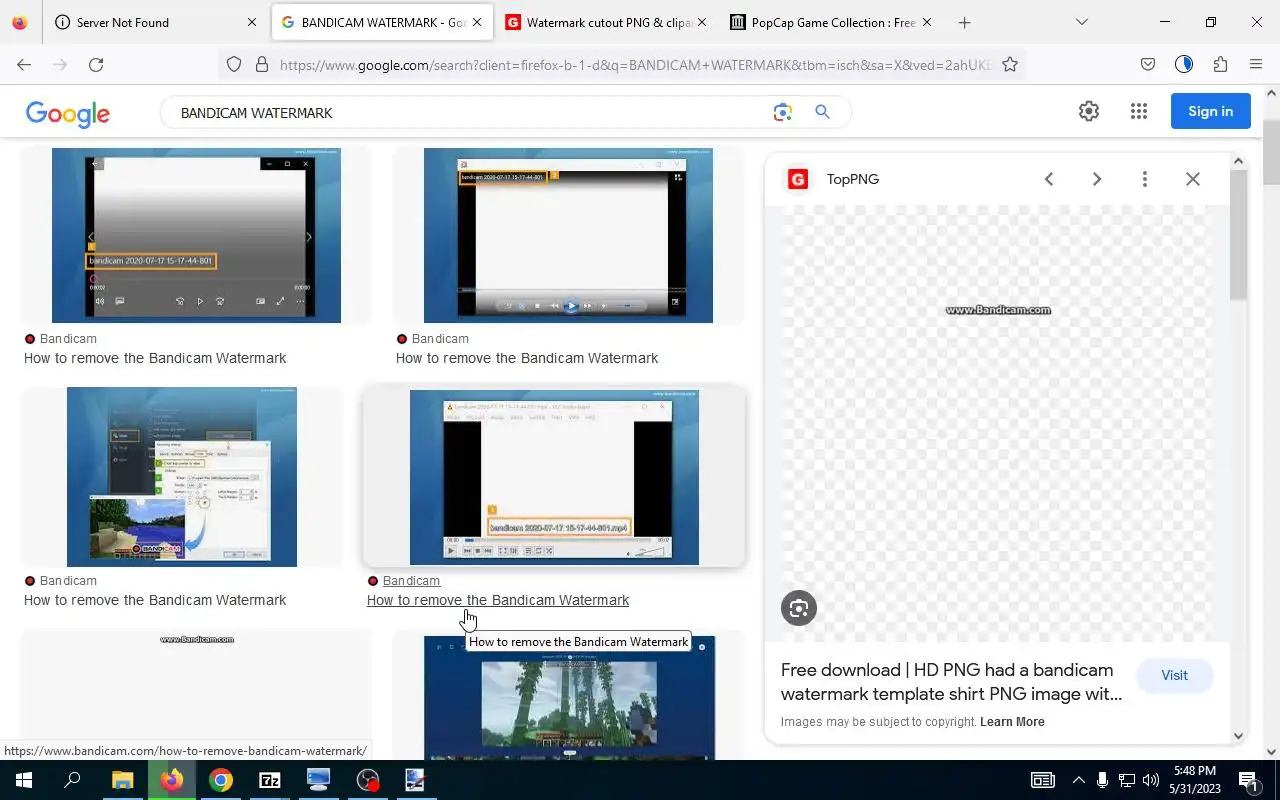This screenshot has height=800, width=1280.
Task: Click the large preview image in TopPNG panel
Action: 998,423
